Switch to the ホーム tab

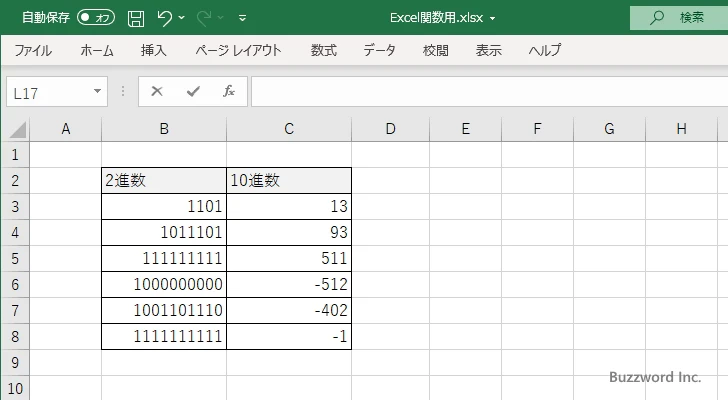(x=97, y=50)
